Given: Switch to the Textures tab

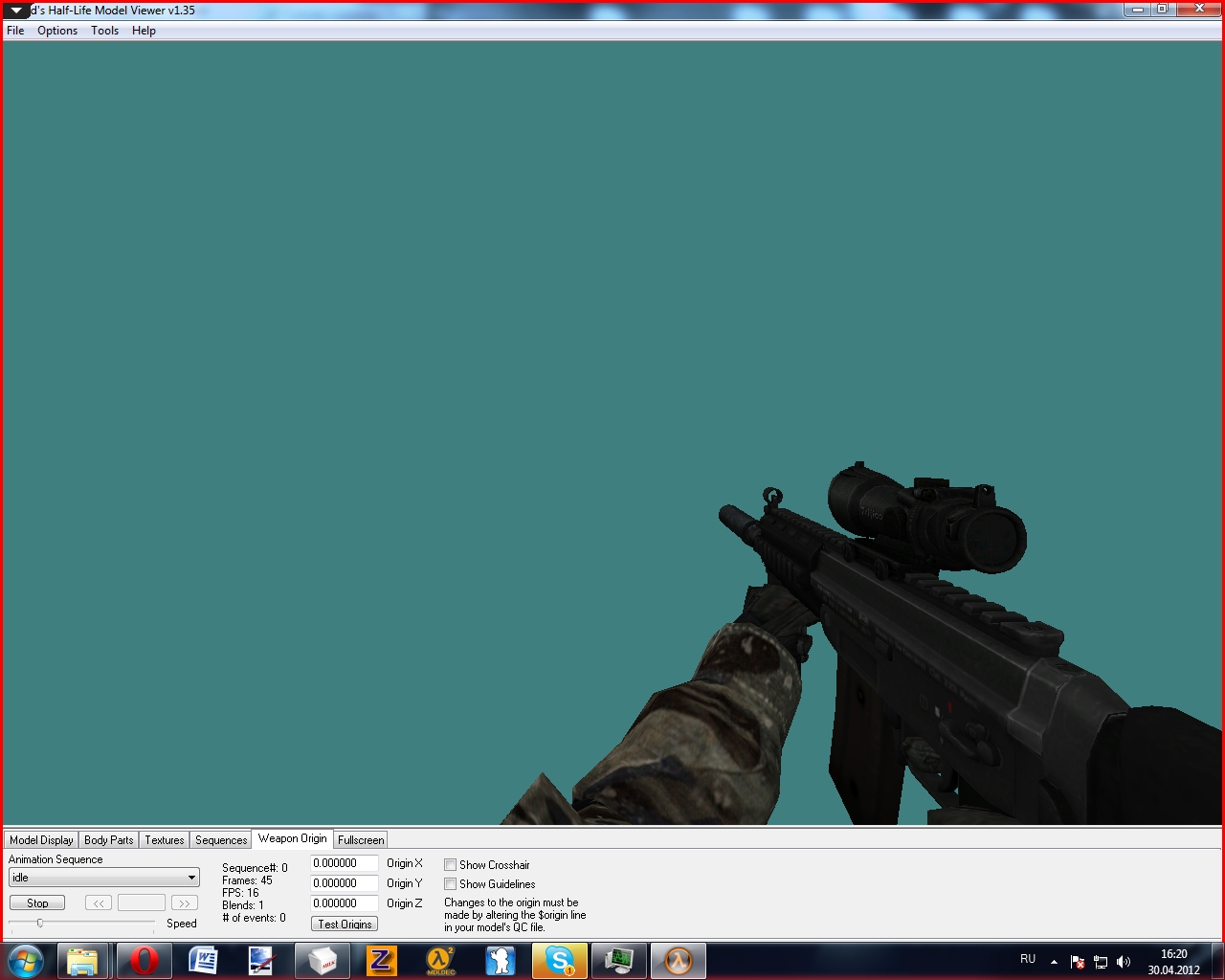Looking at the screenshot, I should point(165,840).
